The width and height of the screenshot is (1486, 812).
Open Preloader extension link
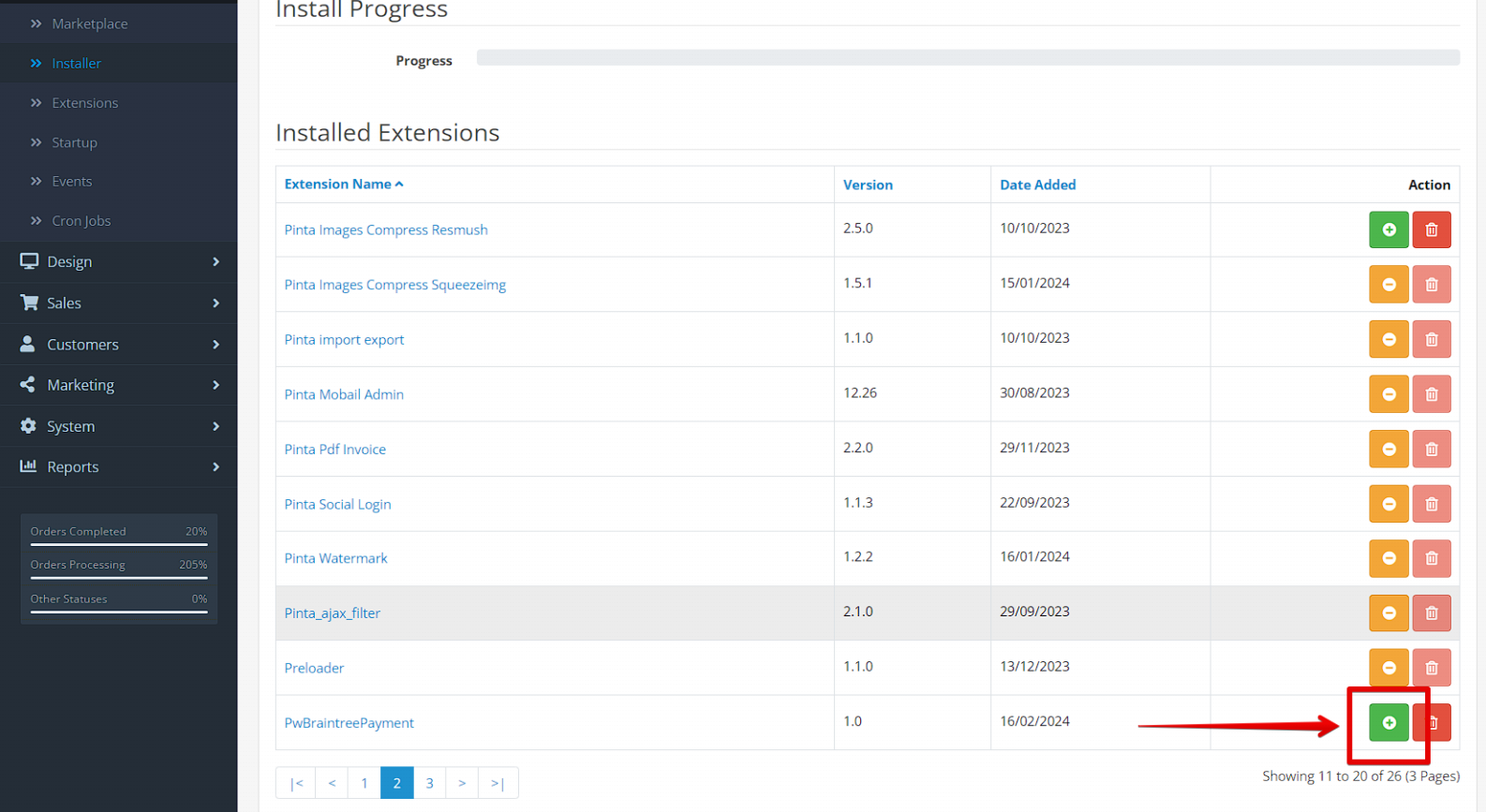pyautogui.click(x=314, y=668)
